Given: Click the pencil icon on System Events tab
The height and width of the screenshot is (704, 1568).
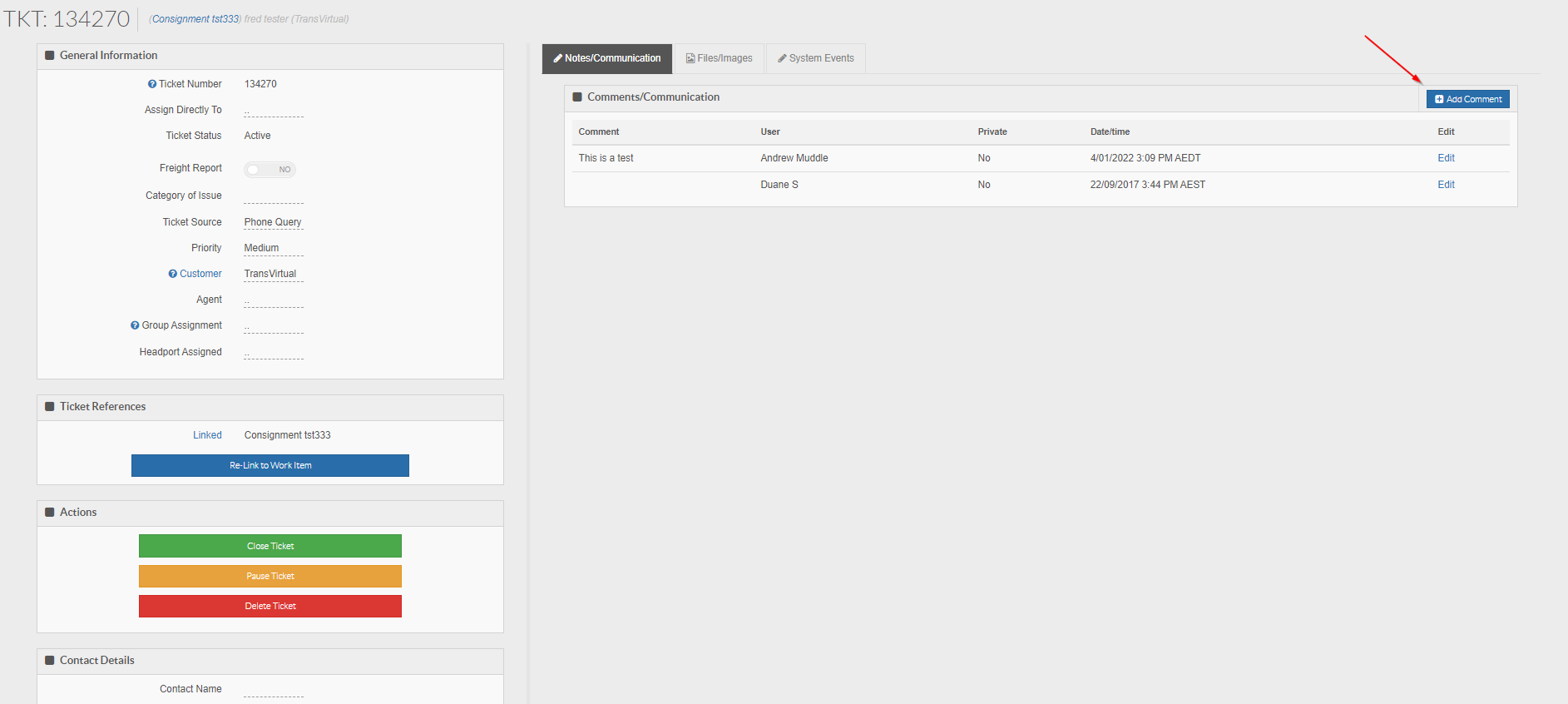Looking at the screenshot, I should click(x=782, y=58).
